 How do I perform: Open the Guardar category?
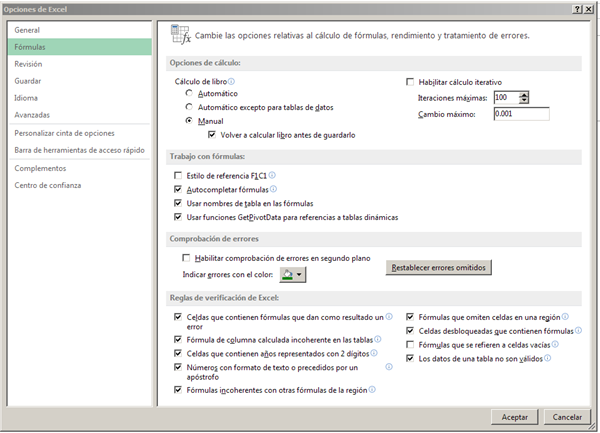click(80, 81)
